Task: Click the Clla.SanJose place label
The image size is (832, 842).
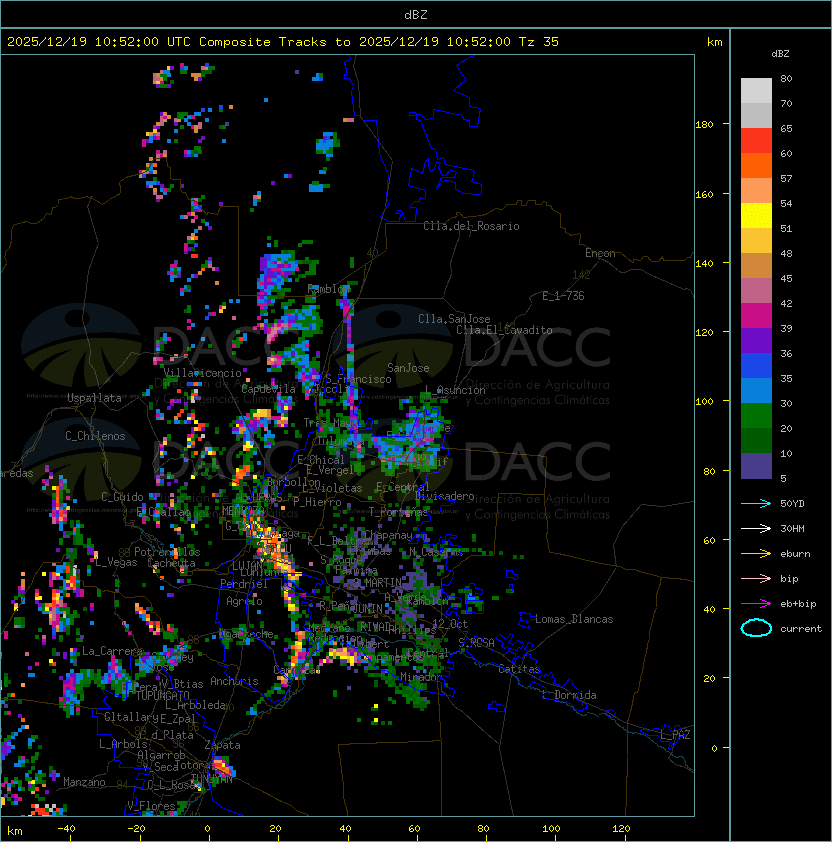Action: (x=454, y=319)
